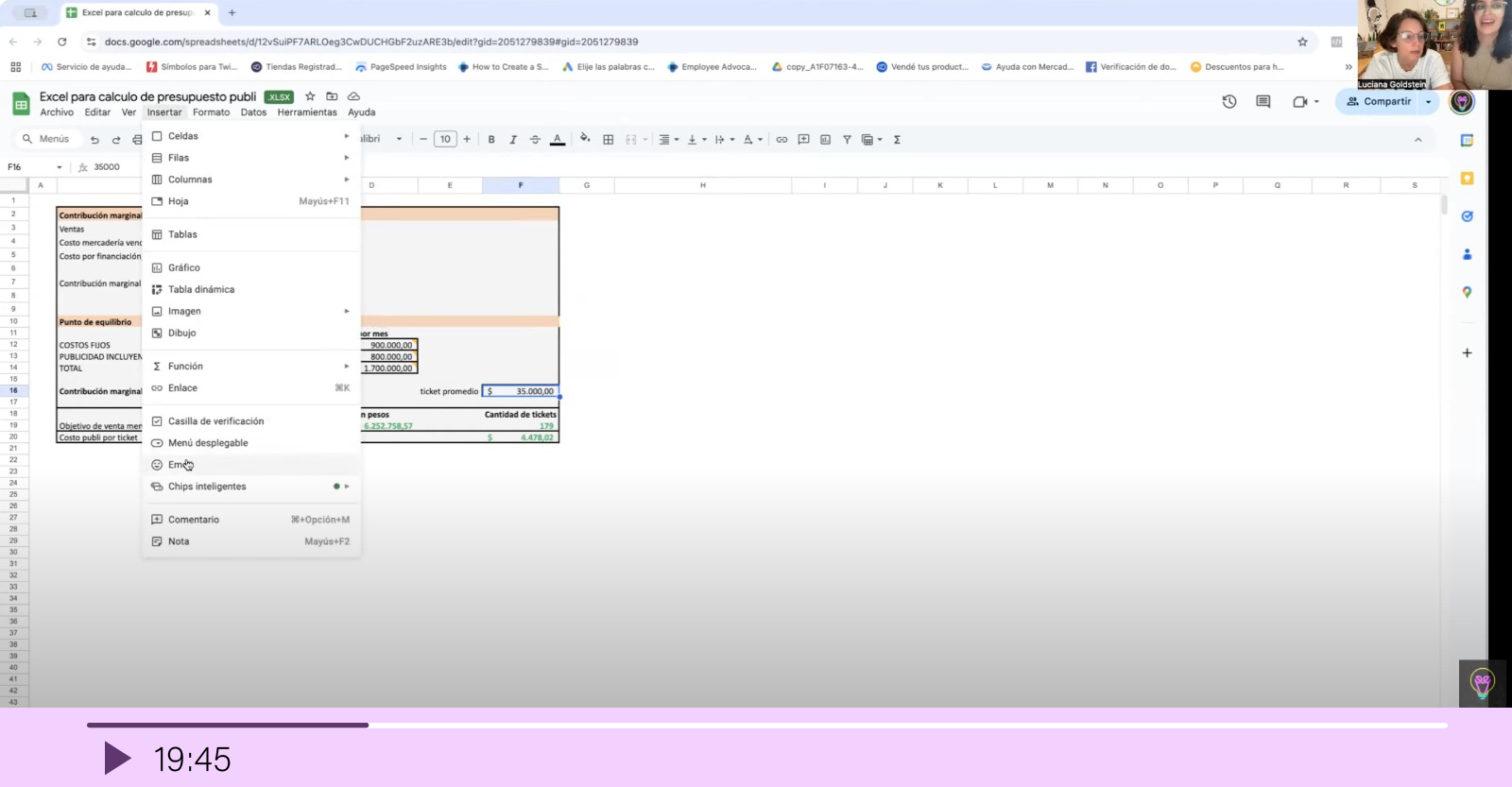The width and height of the screenshot is (1512, 787).
Task: Open Google Maps side panel icon
Action: [x=1467, y=292]
